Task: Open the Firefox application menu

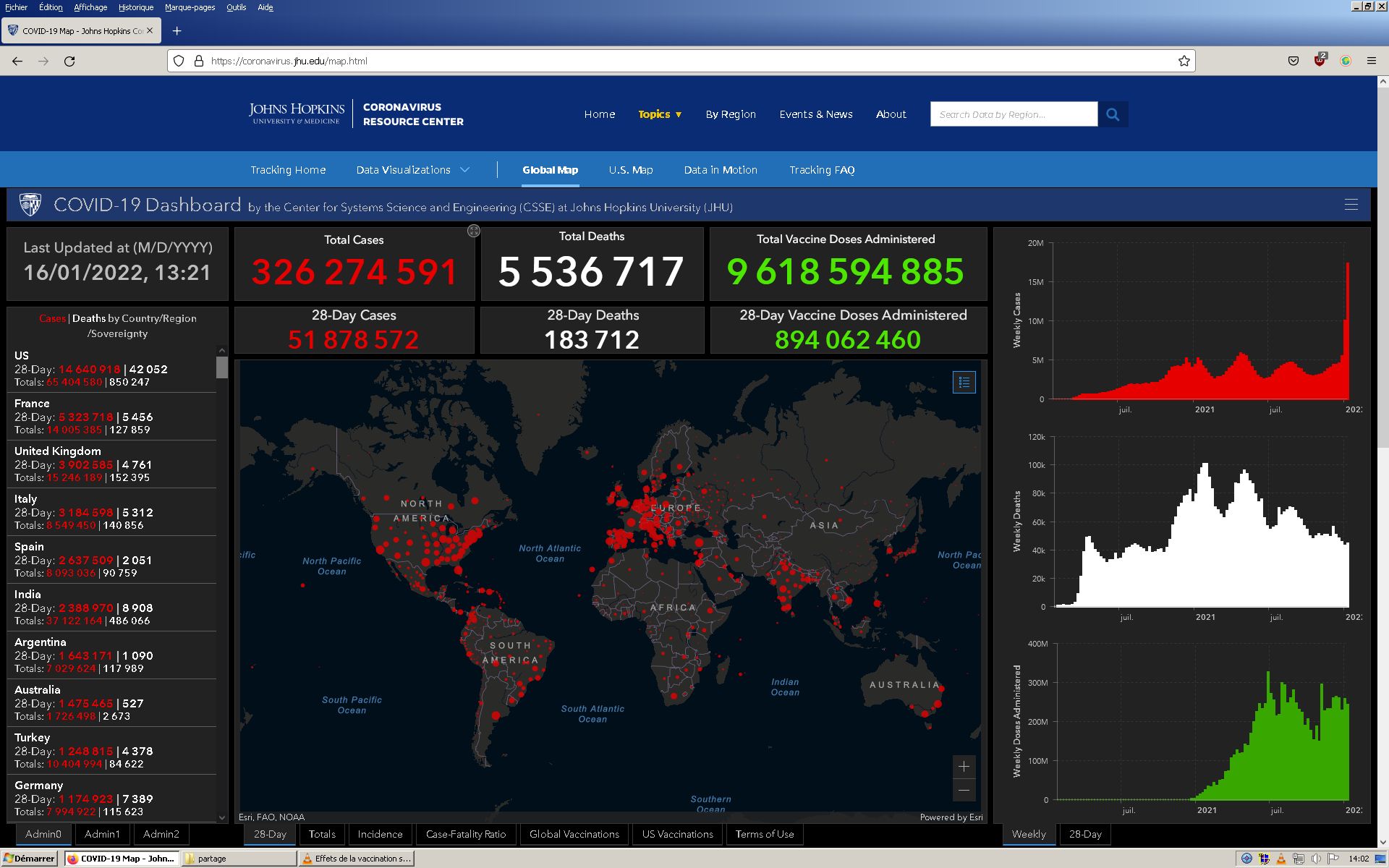Action: (1371, 61)
